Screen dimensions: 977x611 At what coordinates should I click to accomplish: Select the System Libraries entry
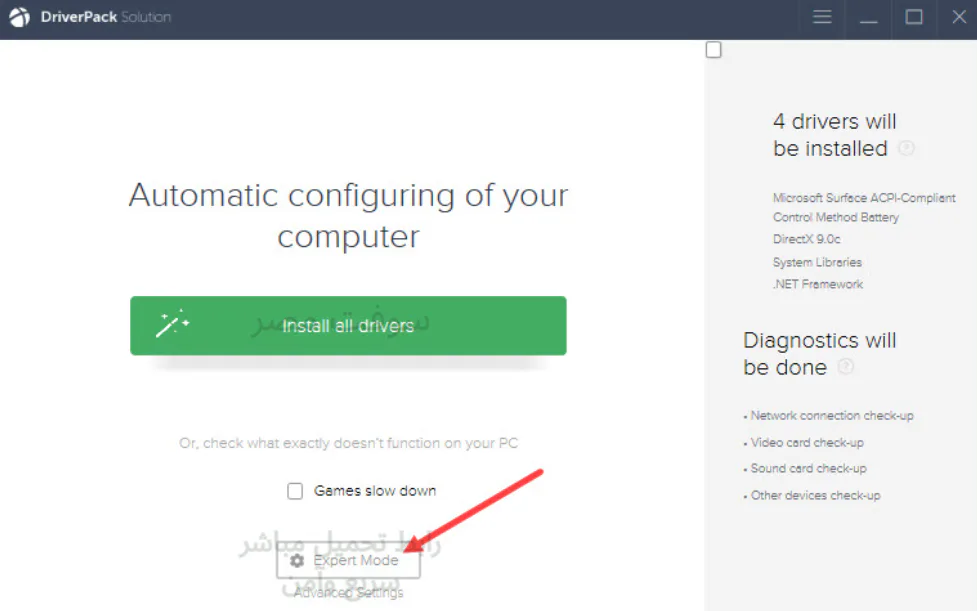817,262
